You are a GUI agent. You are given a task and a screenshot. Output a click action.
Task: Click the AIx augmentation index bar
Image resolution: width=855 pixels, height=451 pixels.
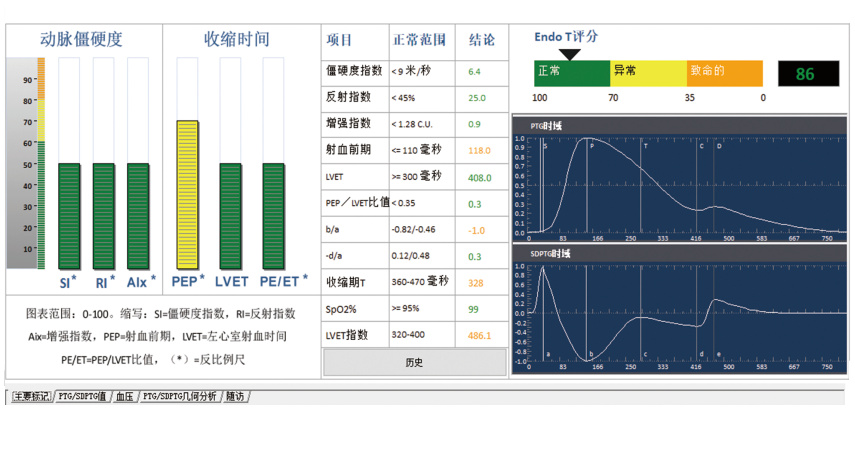point(138,215)
